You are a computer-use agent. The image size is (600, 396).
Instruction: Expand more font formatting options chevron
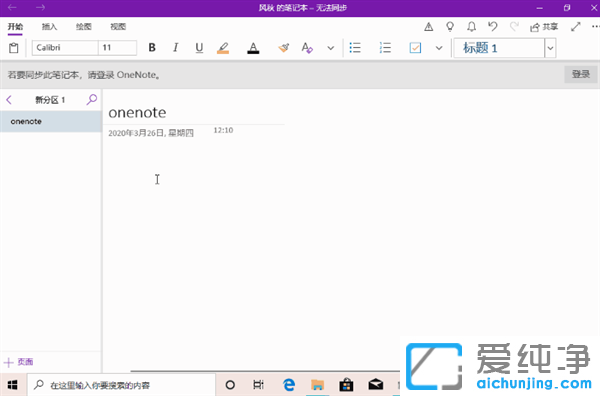[331, 48]
